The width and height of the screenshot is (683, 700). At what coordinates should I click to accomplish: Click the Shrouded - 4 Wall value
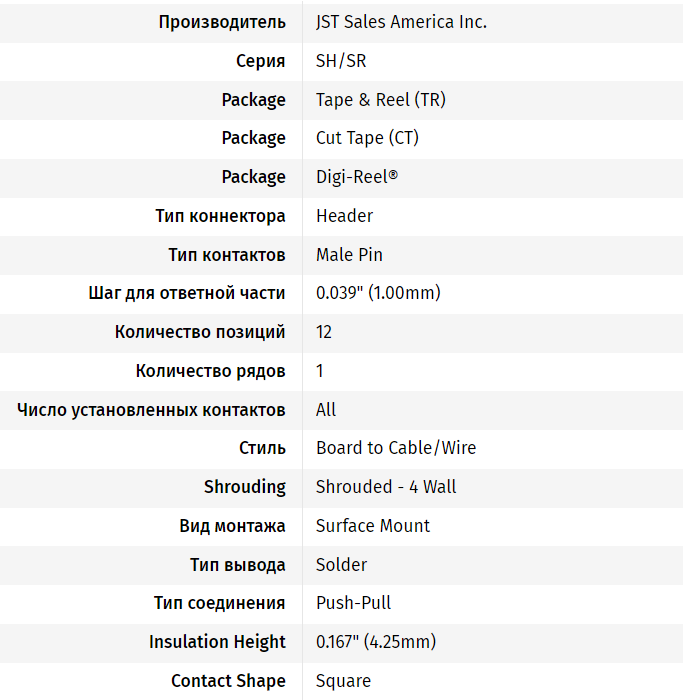(386, 487)
